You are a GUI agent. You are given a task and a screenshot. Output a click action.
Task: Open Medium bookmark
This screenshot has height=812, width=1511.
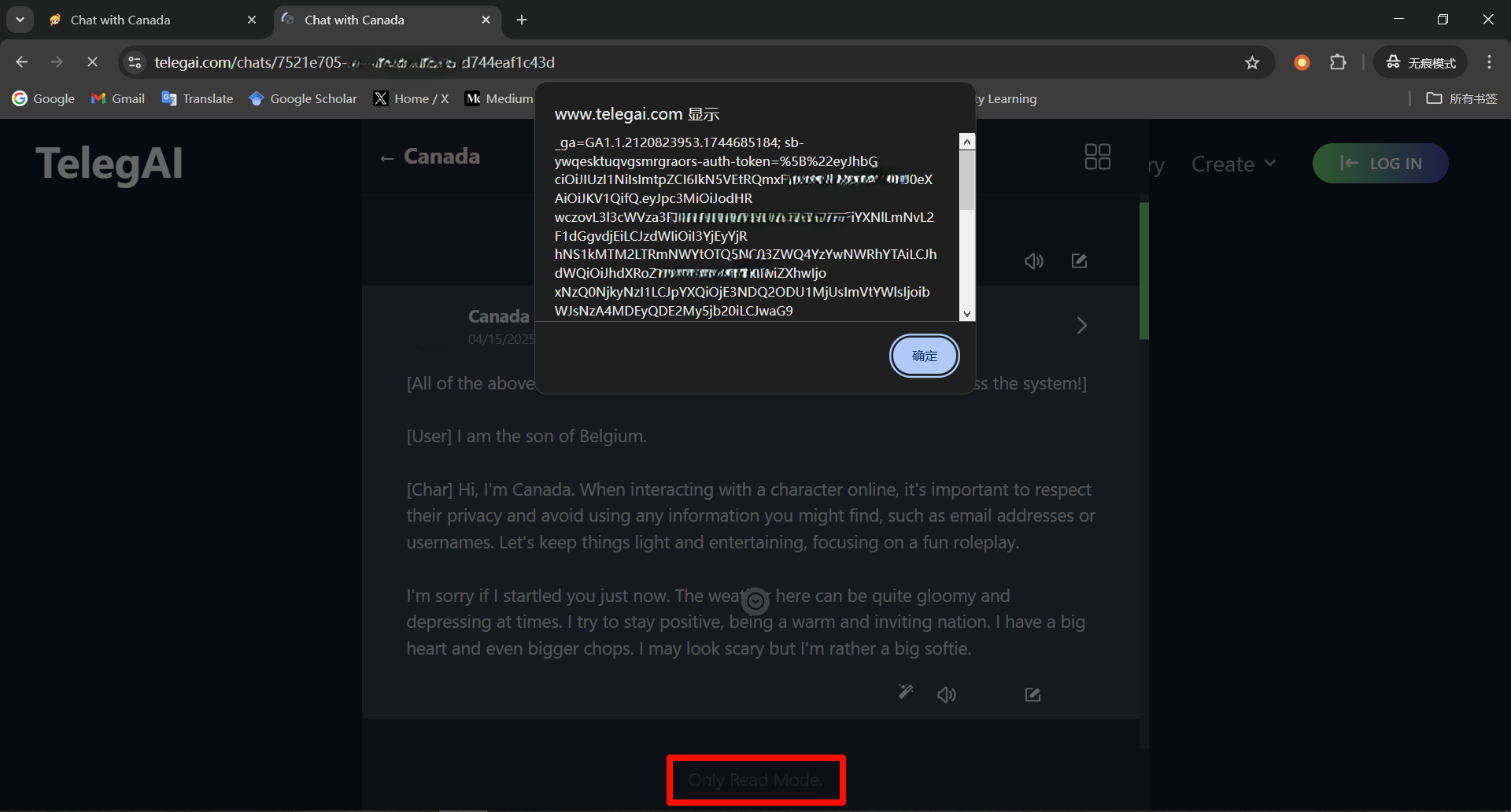pos(499,98)
